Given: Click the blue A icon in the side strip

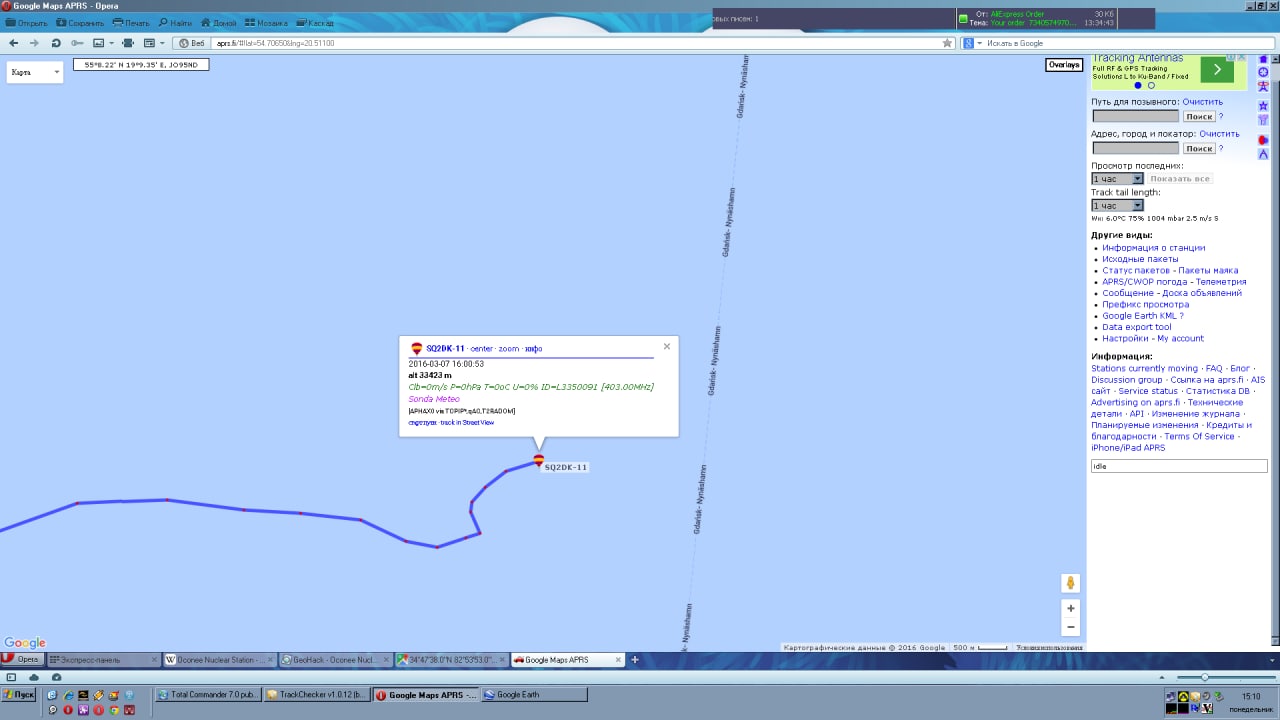Looking at the screenshot, I should (1263, 154).
